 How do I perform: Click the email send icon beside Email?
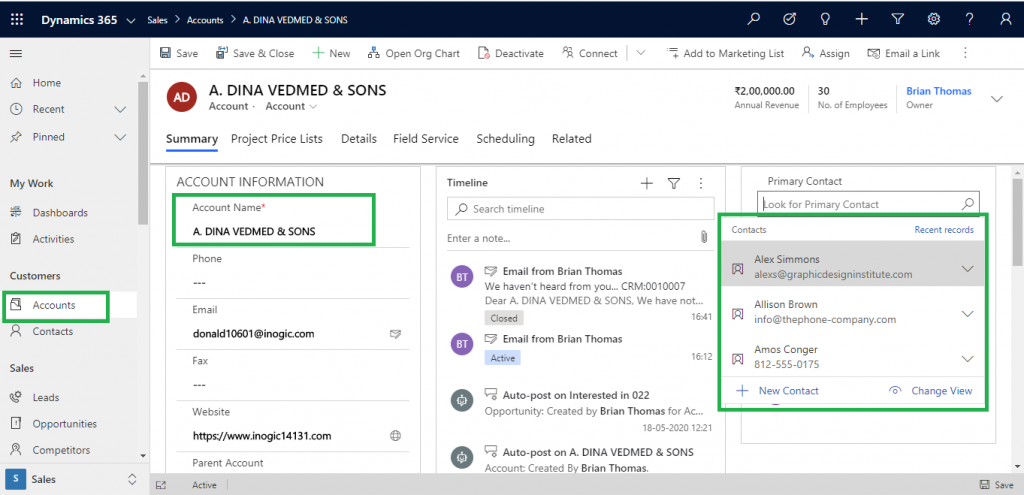pos(395,334)
